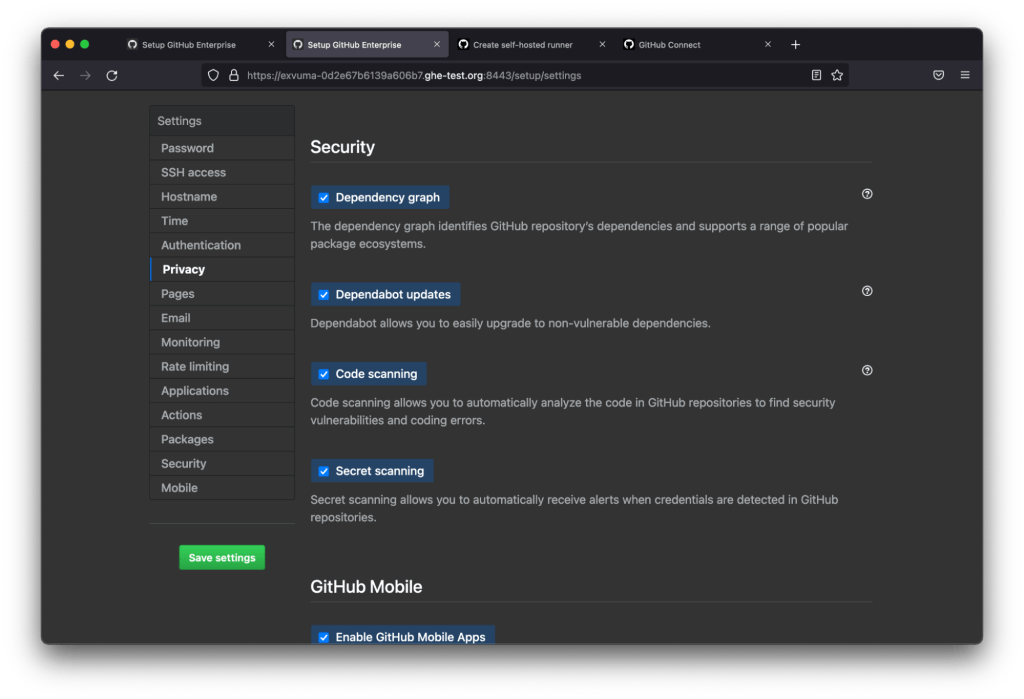Click the GitHub Mobile section heading
This screenshot has height=699, width=1024.
(x=366, y=587)
